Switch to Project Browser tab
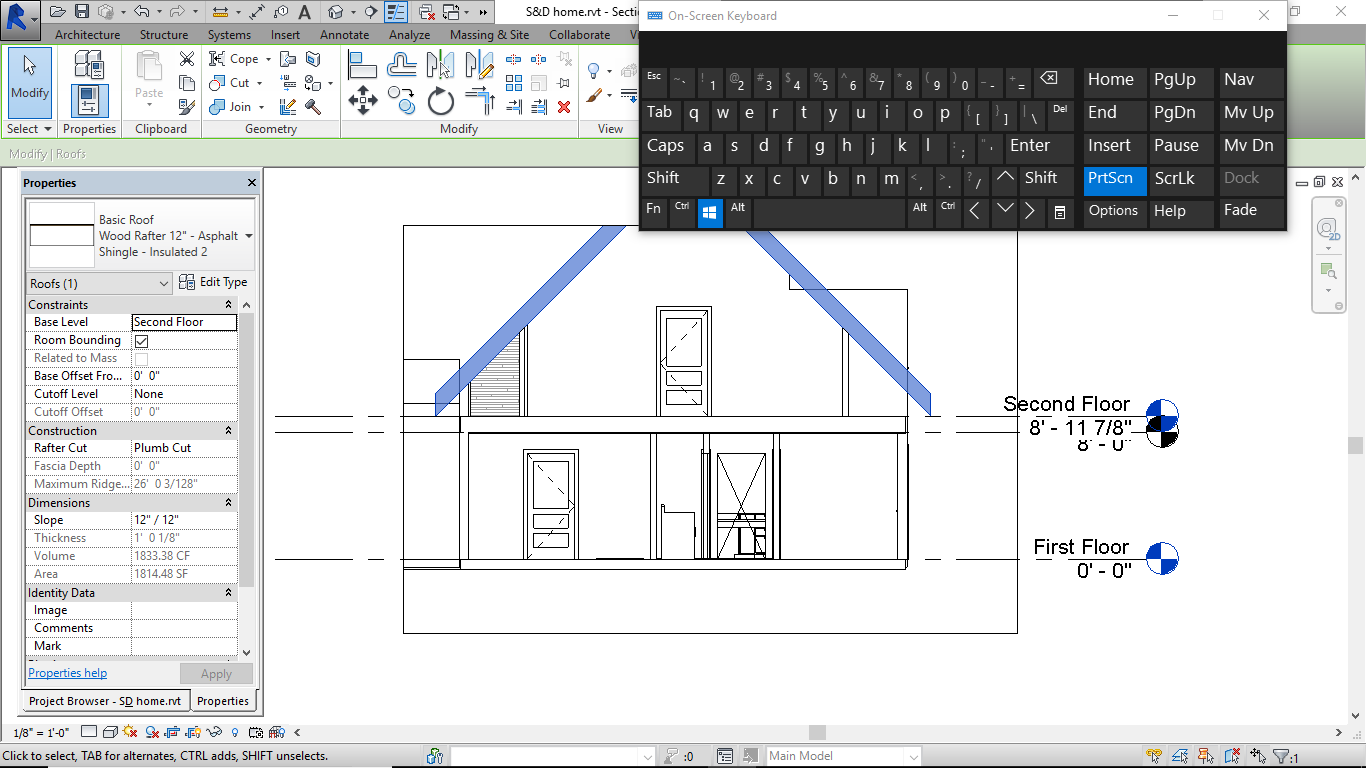Image resolution: width=1366 pixels, height=768 pixels. (x=105, y=701)
